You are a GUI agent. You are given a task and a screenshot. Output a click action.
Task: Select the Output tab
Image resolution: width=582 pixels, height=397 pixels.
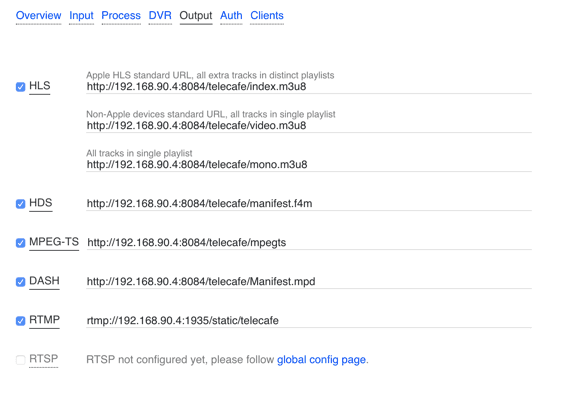(x=196, y=16)
